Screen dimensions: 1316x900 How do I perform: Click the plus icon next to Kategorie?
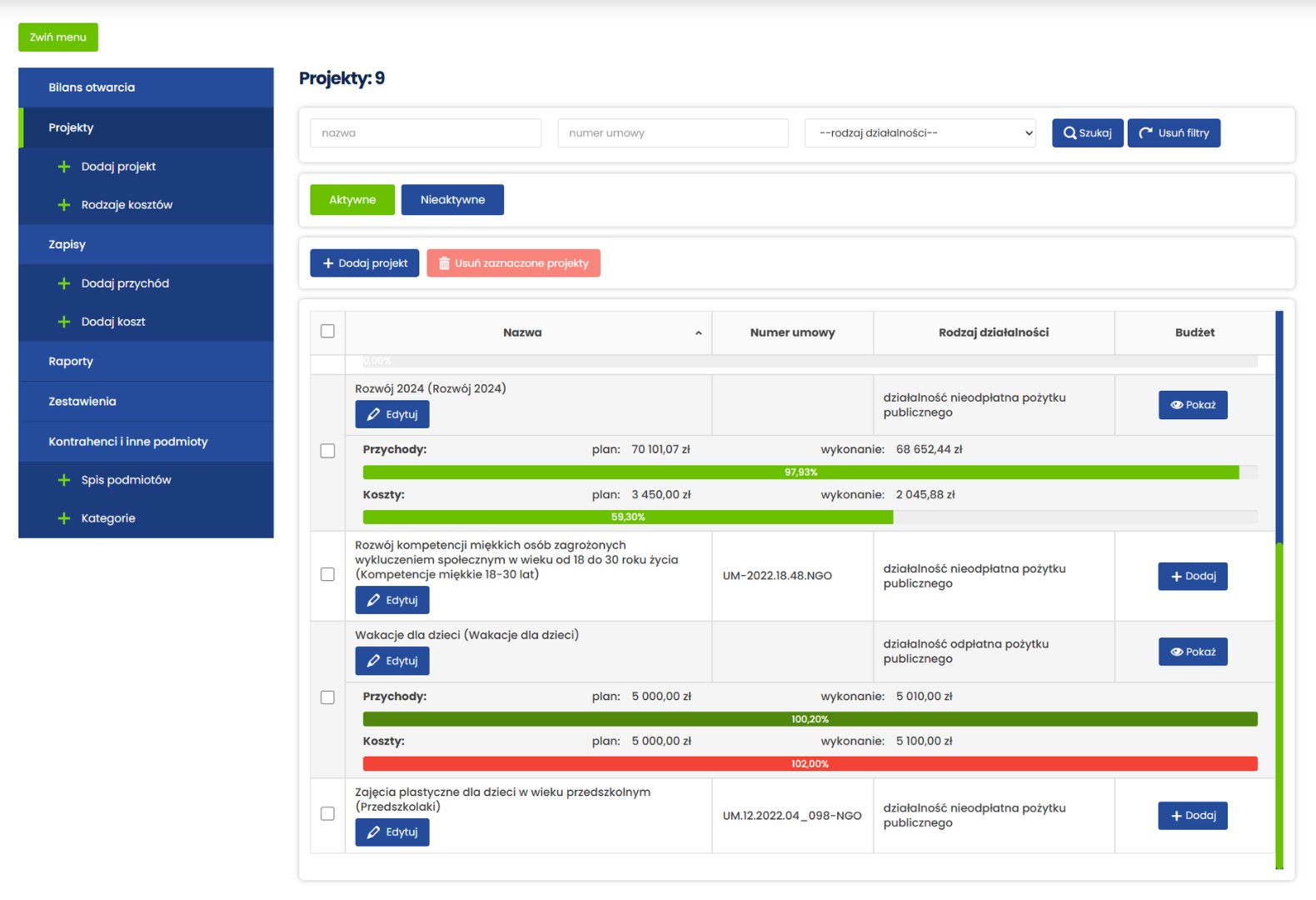click(64, 518)
